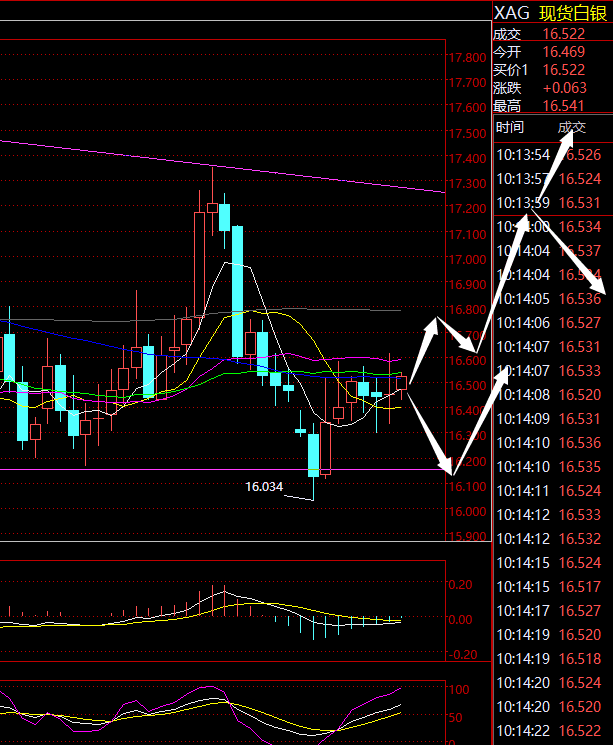Click the 16.500 price axis label

coord(468,385)
